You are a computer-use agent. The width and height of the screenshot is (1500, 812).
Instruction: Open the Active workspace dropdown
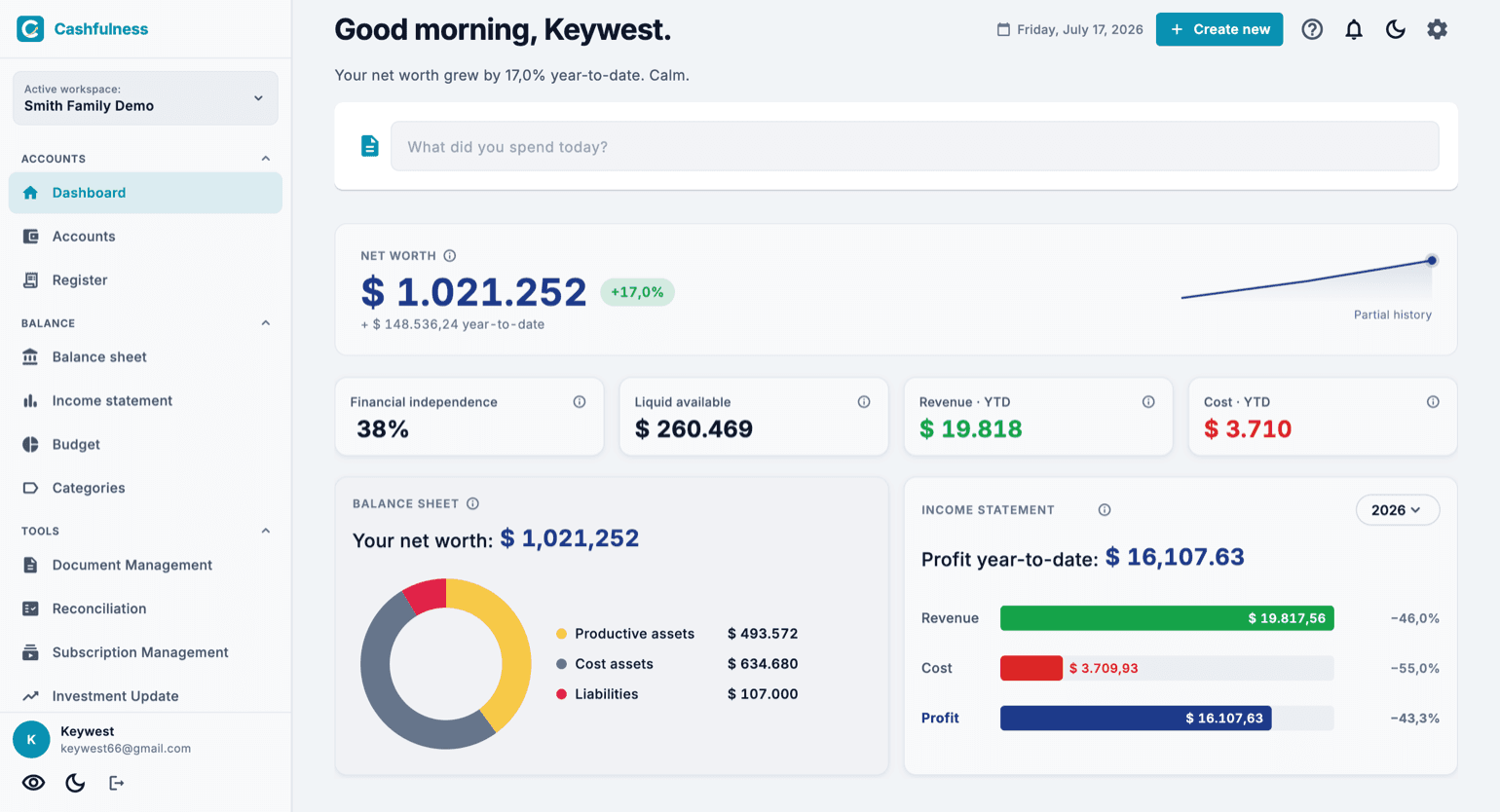(x=145, y=98)
